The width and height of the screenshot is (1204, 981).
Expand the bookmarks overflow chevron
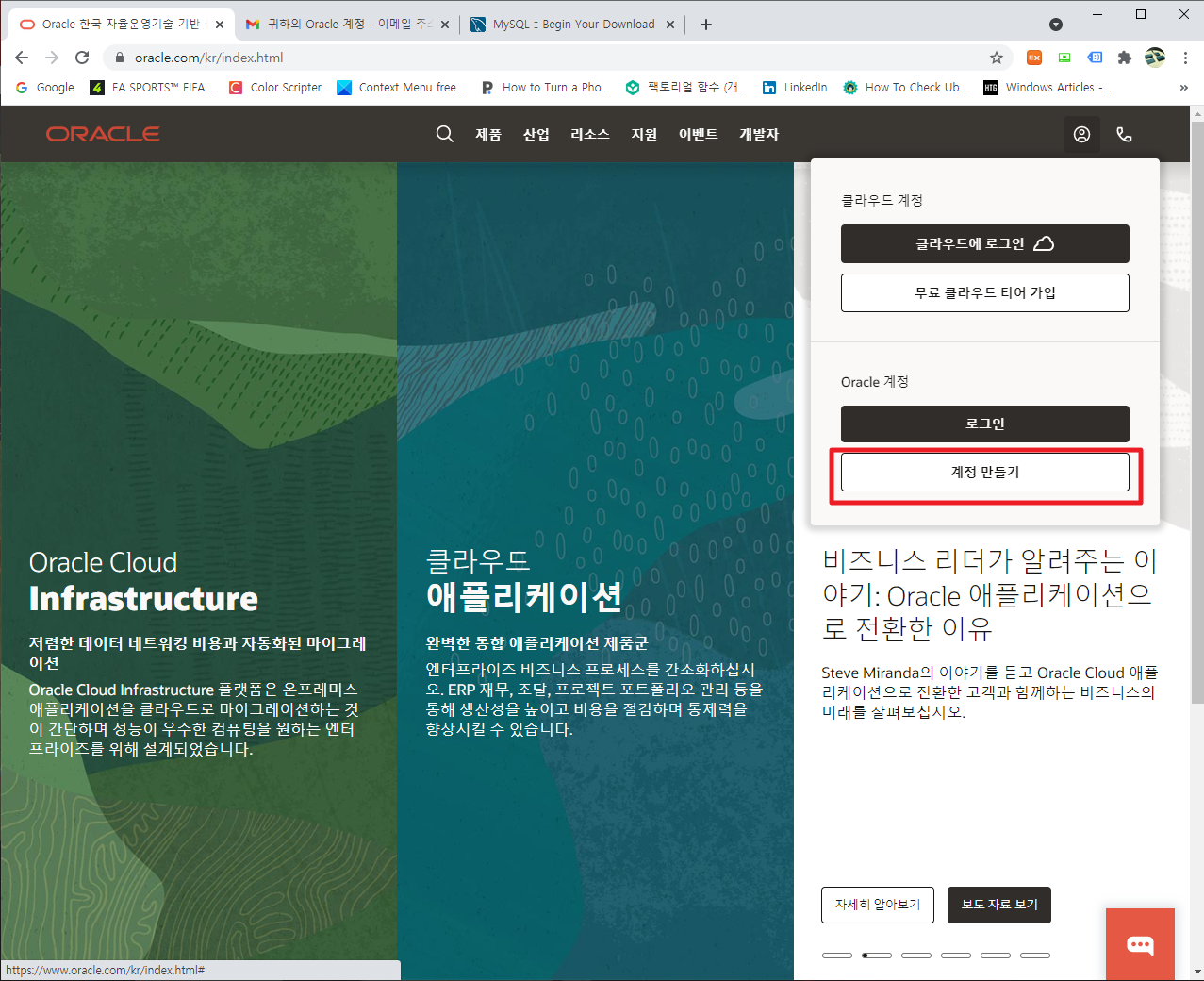[1184, 88]
